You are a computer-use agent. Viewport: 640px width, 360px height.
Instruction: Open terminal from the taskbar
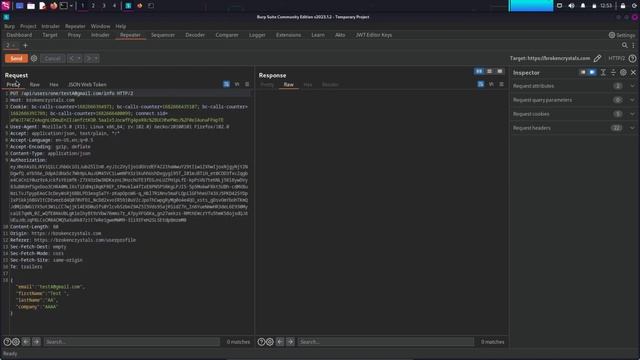[x=64, y=6]
